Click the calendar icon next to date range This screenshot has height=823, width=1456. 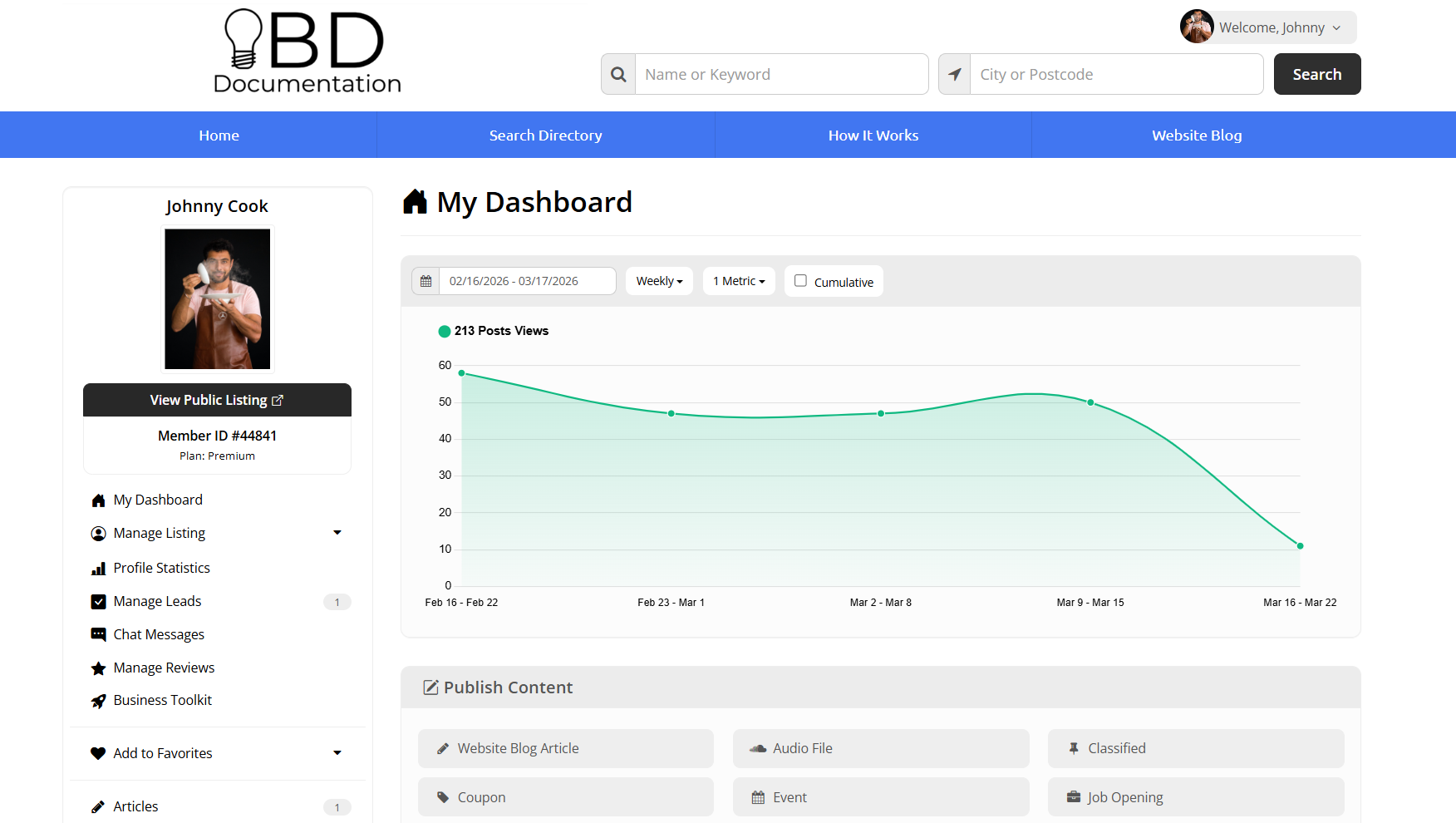coord(425,281)
